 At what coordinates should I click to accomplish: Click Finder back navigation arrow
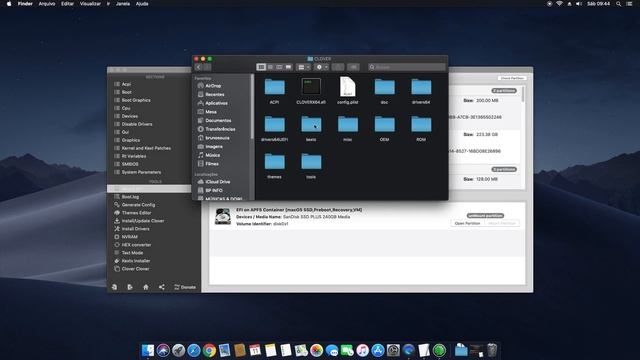[x=198, y=67]
